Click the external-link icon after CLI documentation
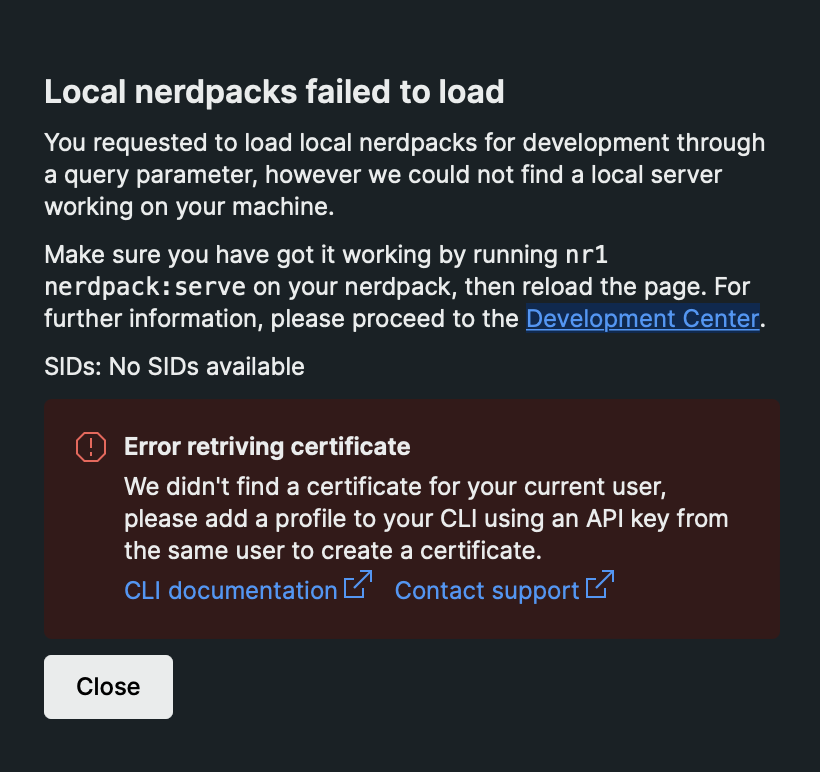Viewport: 820px width, 772px height. [358, 584]
